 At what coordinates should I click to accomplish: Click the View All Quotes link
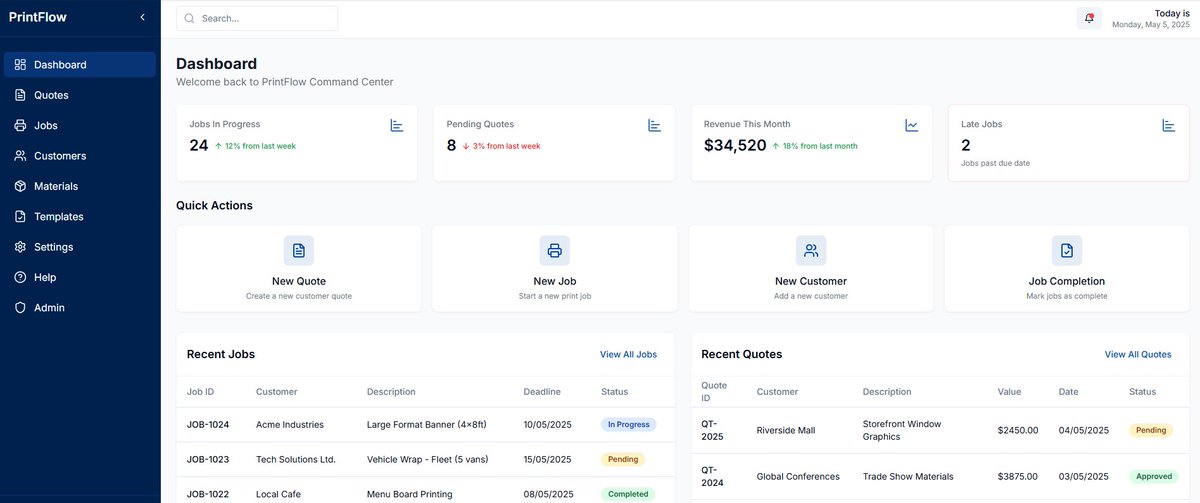(1138, 354)
